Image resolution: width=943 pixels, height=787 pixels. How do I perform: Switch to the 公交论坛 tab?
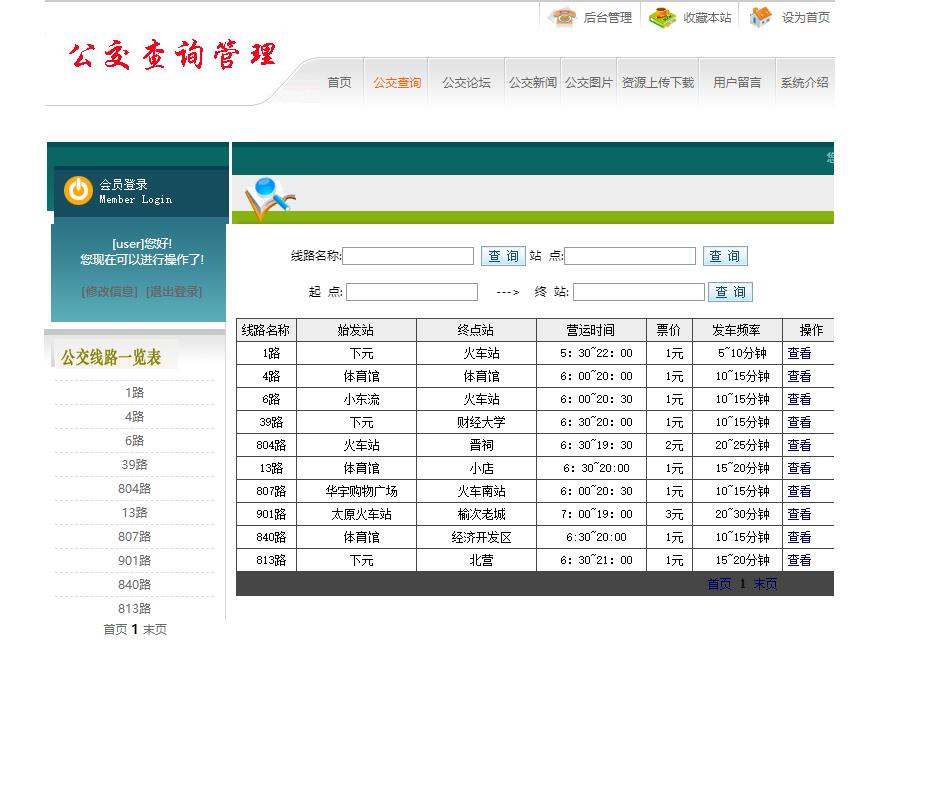[x=465, y=83]
